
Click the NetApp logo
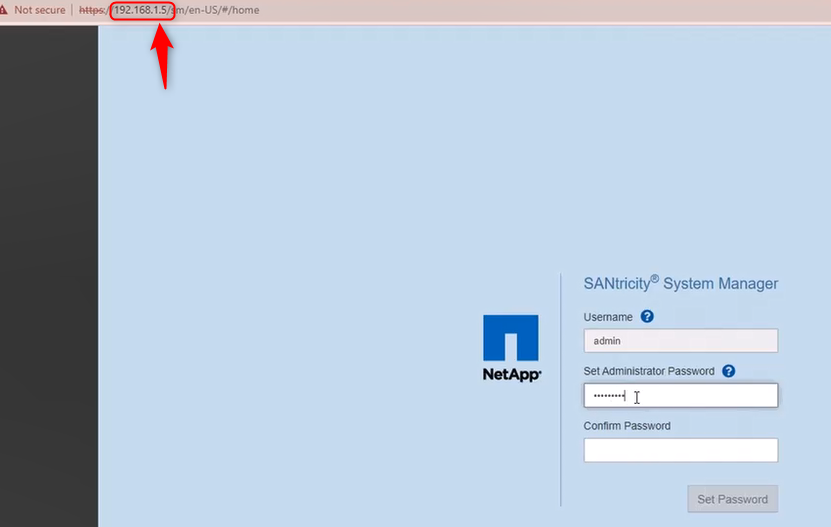click(x=511, y=348)
